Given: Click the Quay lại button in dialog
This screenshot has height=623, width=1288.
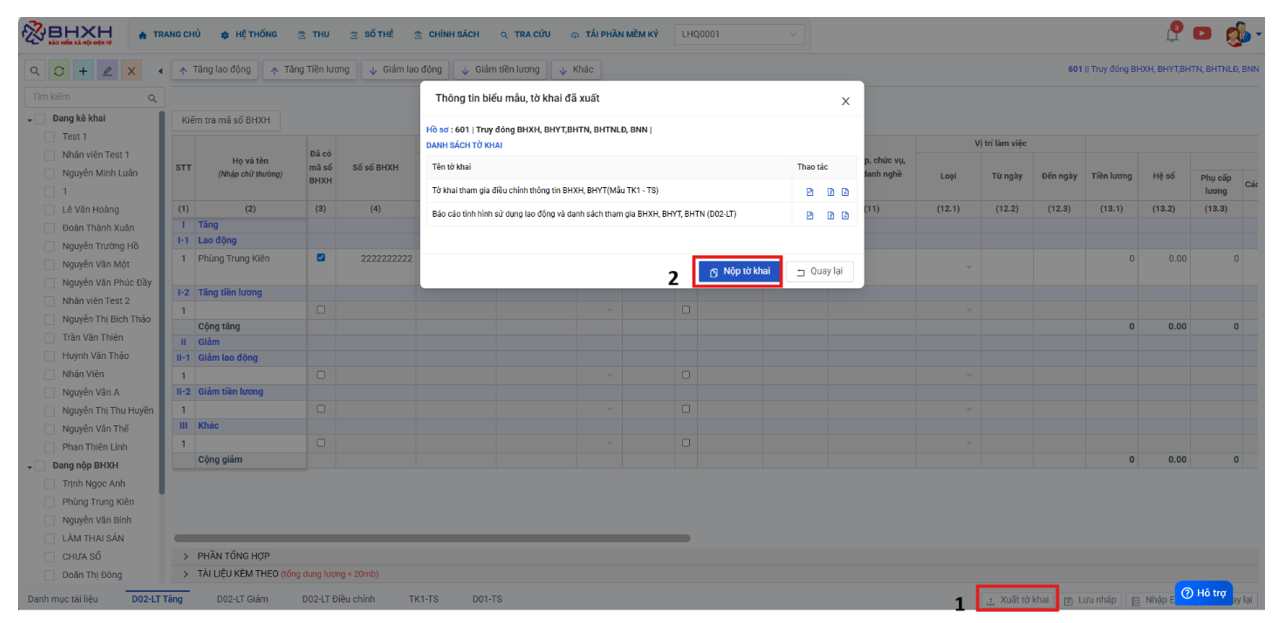Looking at the screenshot, I should click(x=819, y=272).
